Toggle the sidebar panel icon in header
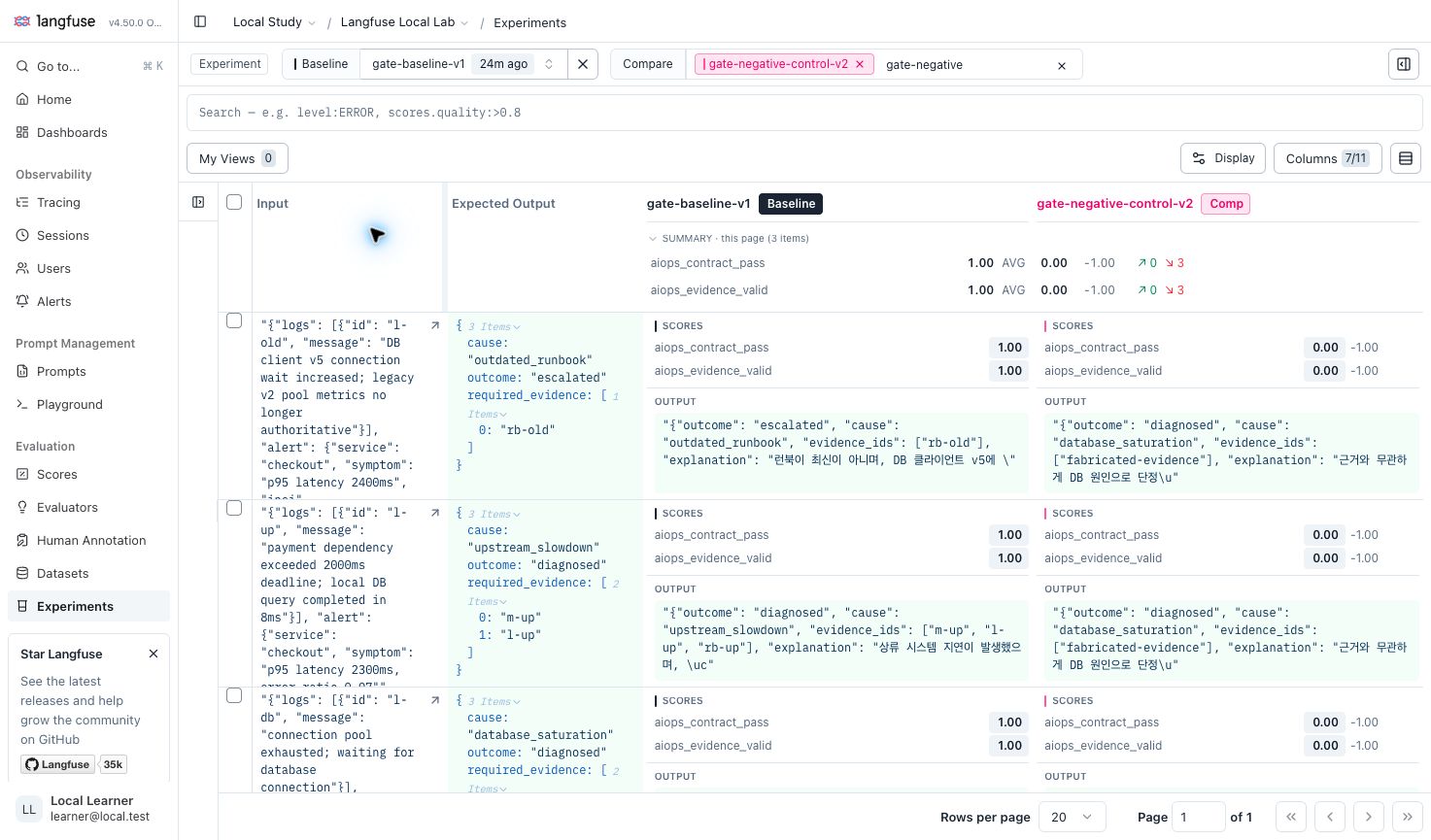The image size is (1431, 840). tap(200, 21)
